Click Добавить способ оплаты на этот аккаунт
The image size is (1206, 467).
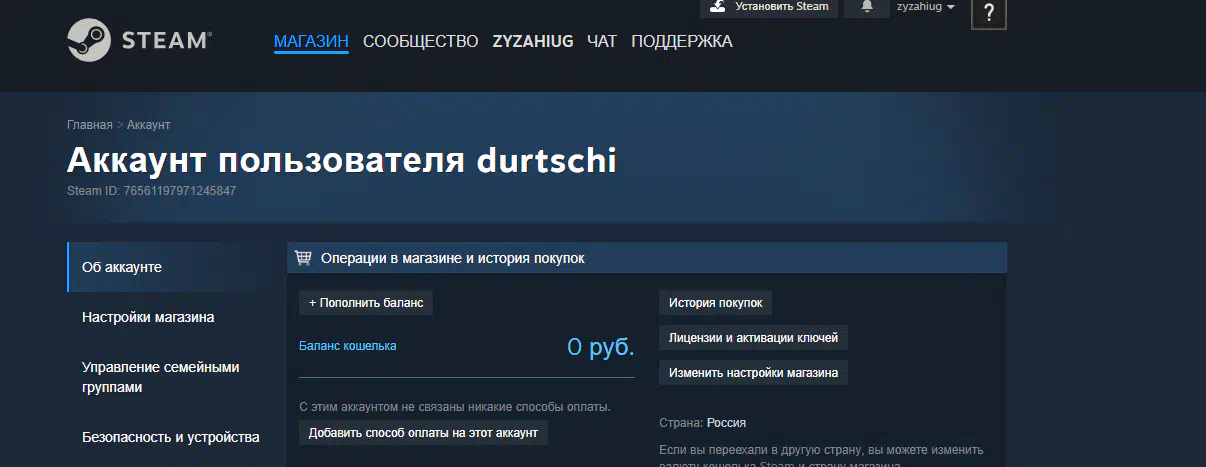(x=423, y=433)
